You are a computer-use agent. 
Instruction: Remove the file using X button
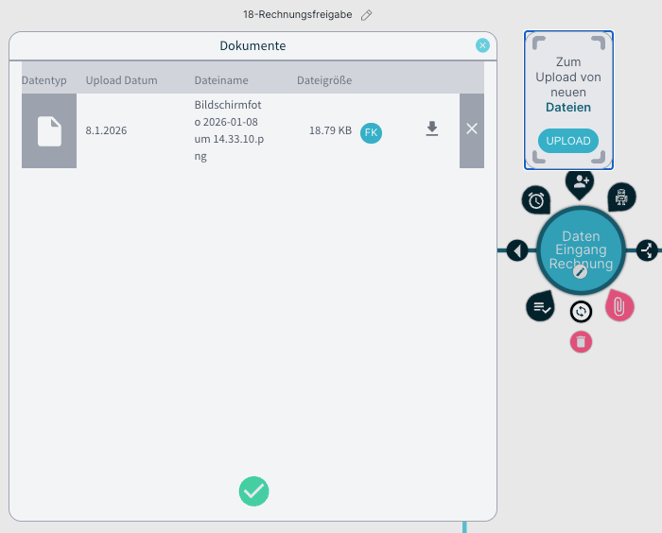pyautogui.click(x=472, y=129)
